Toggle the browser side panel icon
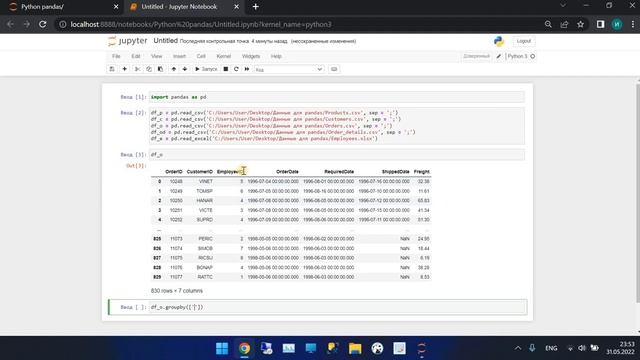Image resolution: width=640 pixels, height=360 pixels. pyautogui.click(x=600, y=24)
